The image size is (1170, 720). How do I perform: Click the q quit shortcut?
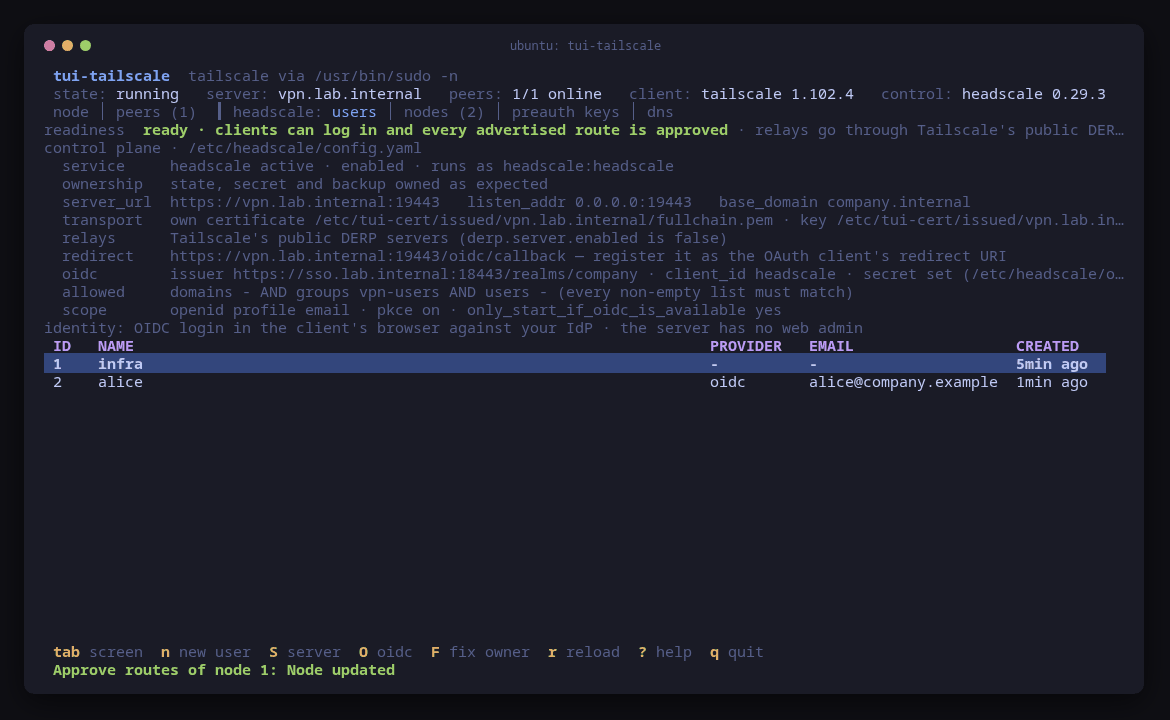pos(736,652)
